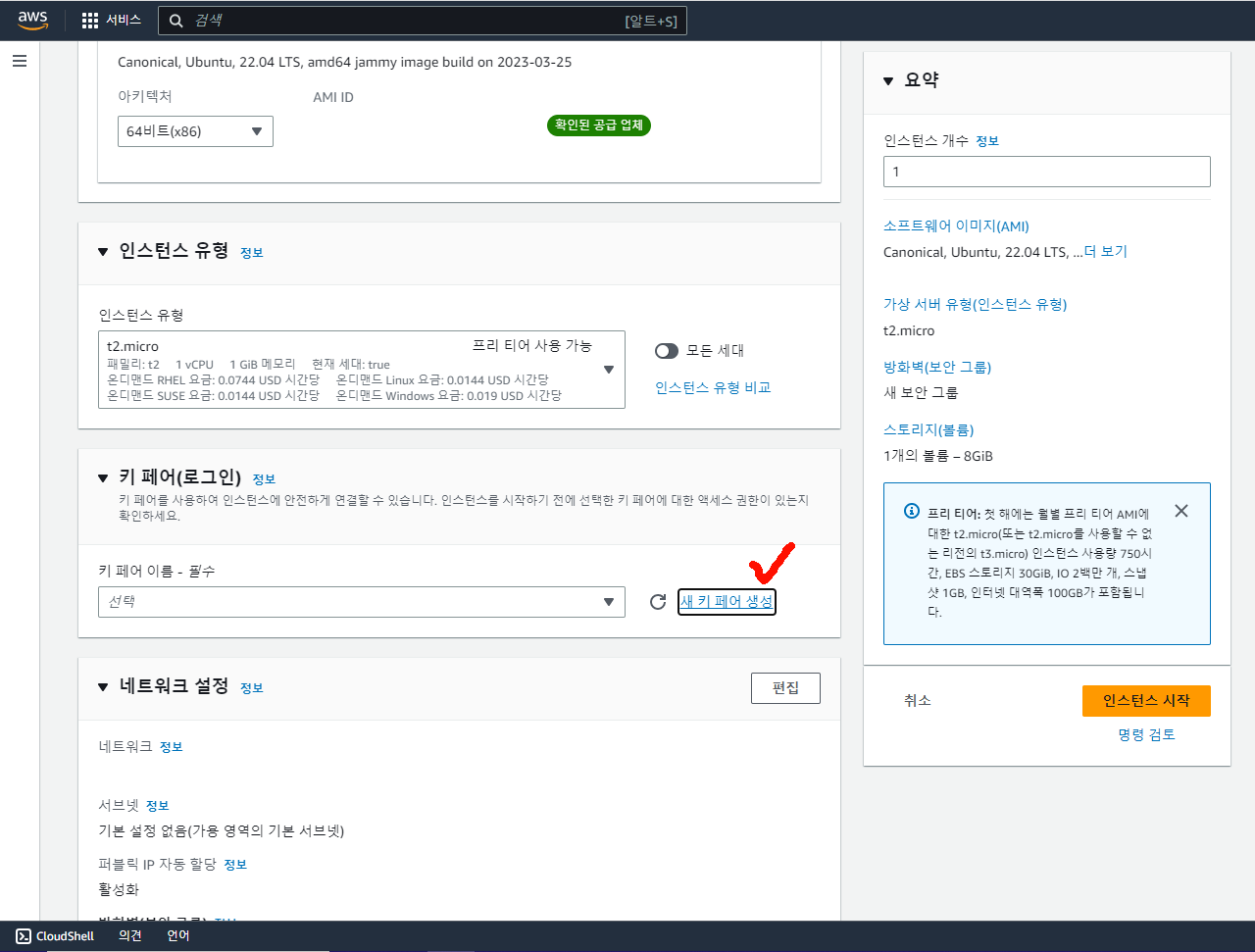Image resolution: width=1255 pixels, height=952 pixels.
Task: Click the free tier info icon
Action: (x=911, y=512)
